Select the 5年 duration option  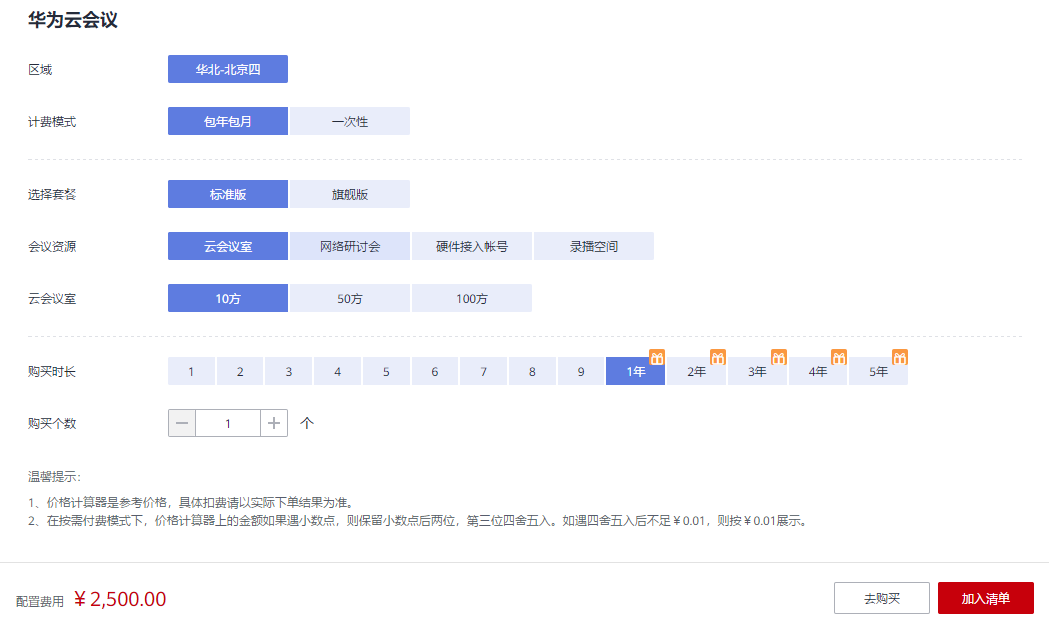878,372
